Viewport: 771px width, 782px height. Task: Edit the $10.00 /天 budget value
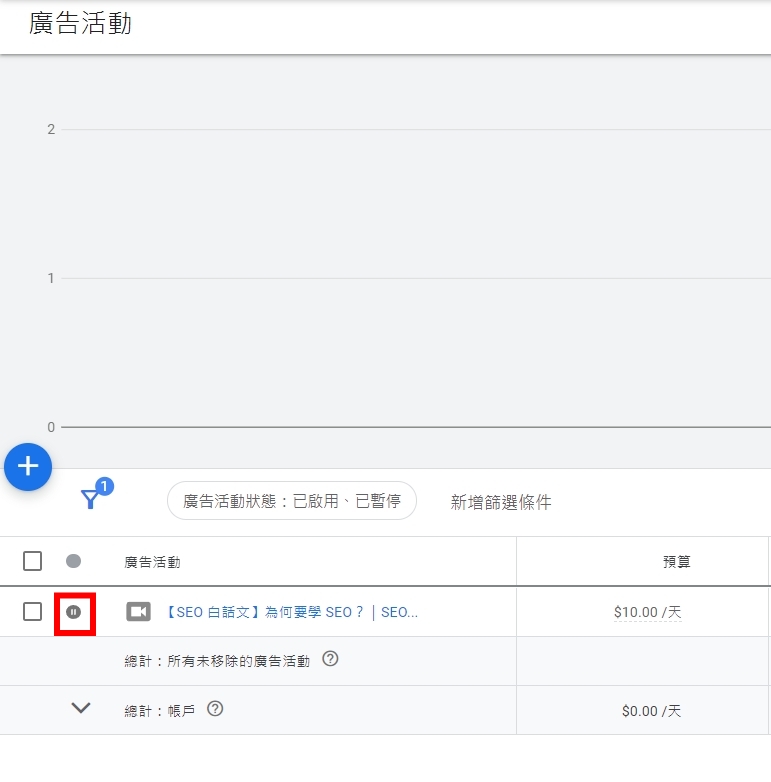point(647,612)
